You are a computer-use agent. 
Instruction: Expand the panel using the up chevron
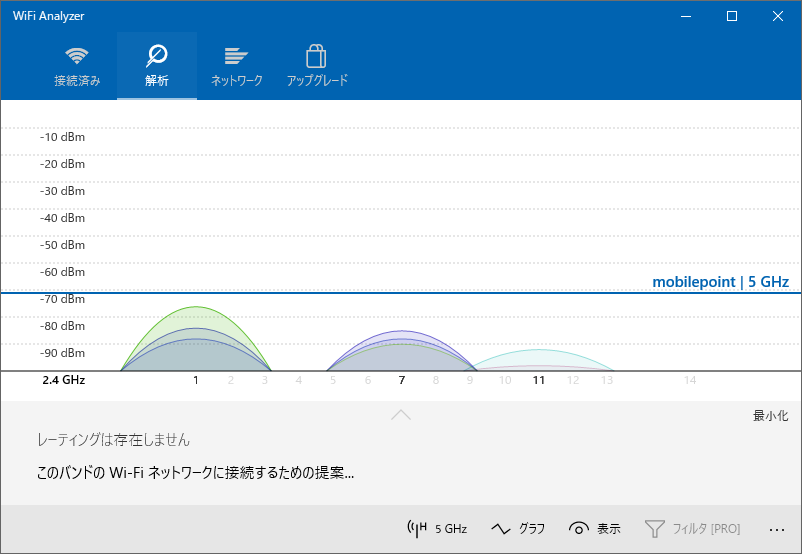[x=401, y=414]
